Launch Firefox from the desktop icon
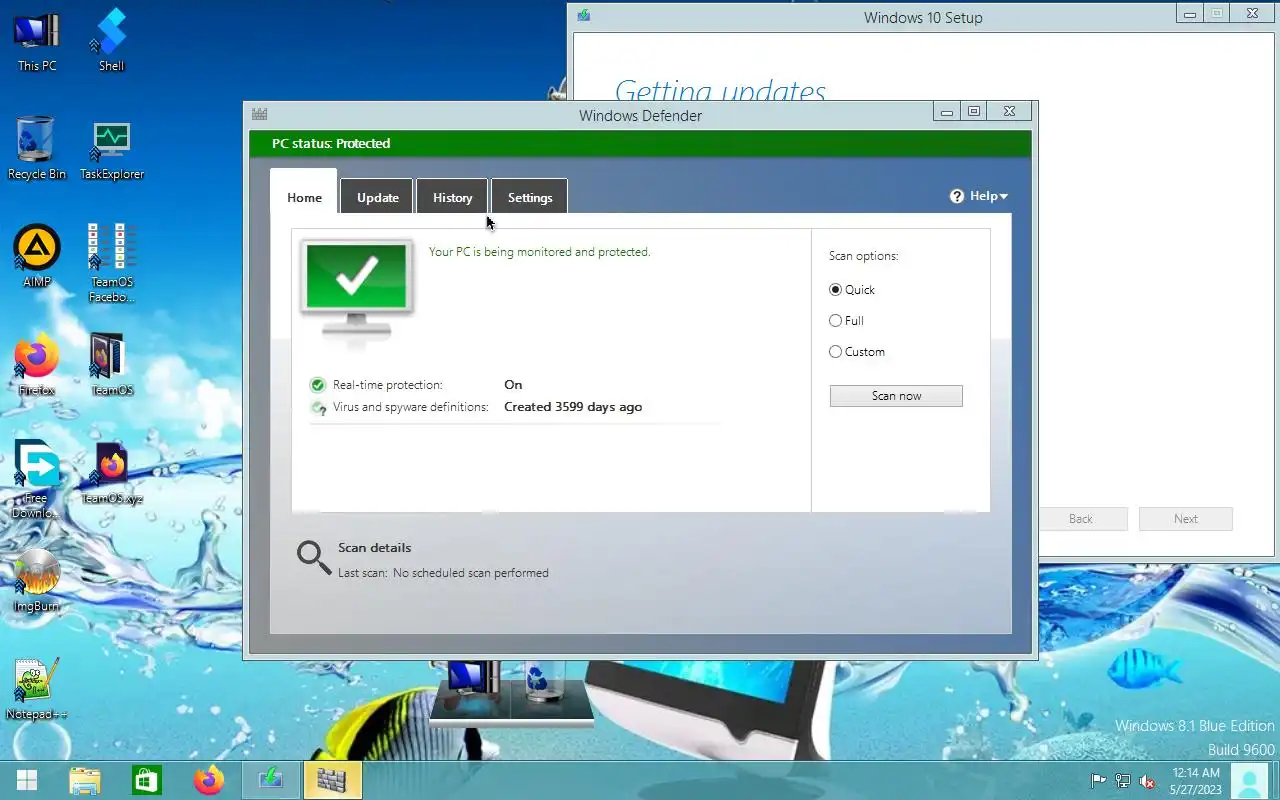 click(x=37, y=364)
